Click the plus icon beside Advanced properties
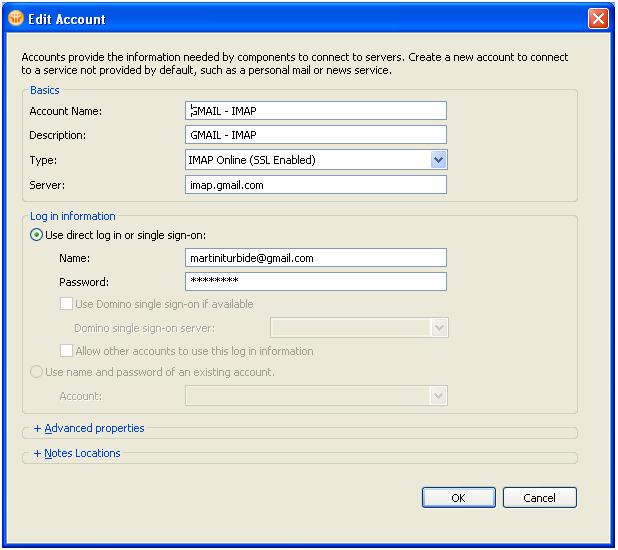The height and width of the screenshot is (550, 618). (x=37, y=429)
